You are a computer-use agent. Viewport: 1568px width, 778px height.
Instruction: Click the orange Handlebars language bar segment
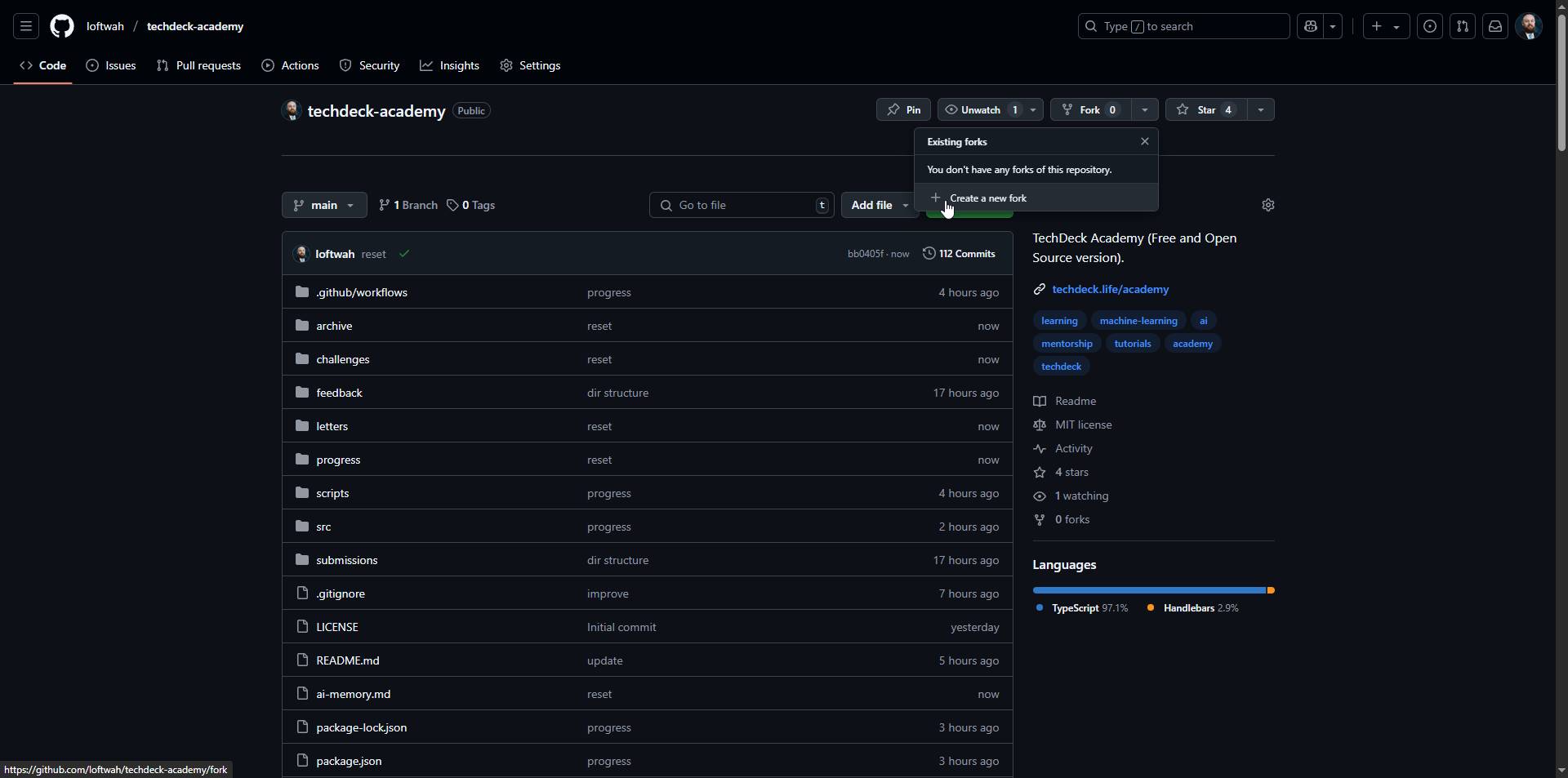(1271, 590)
